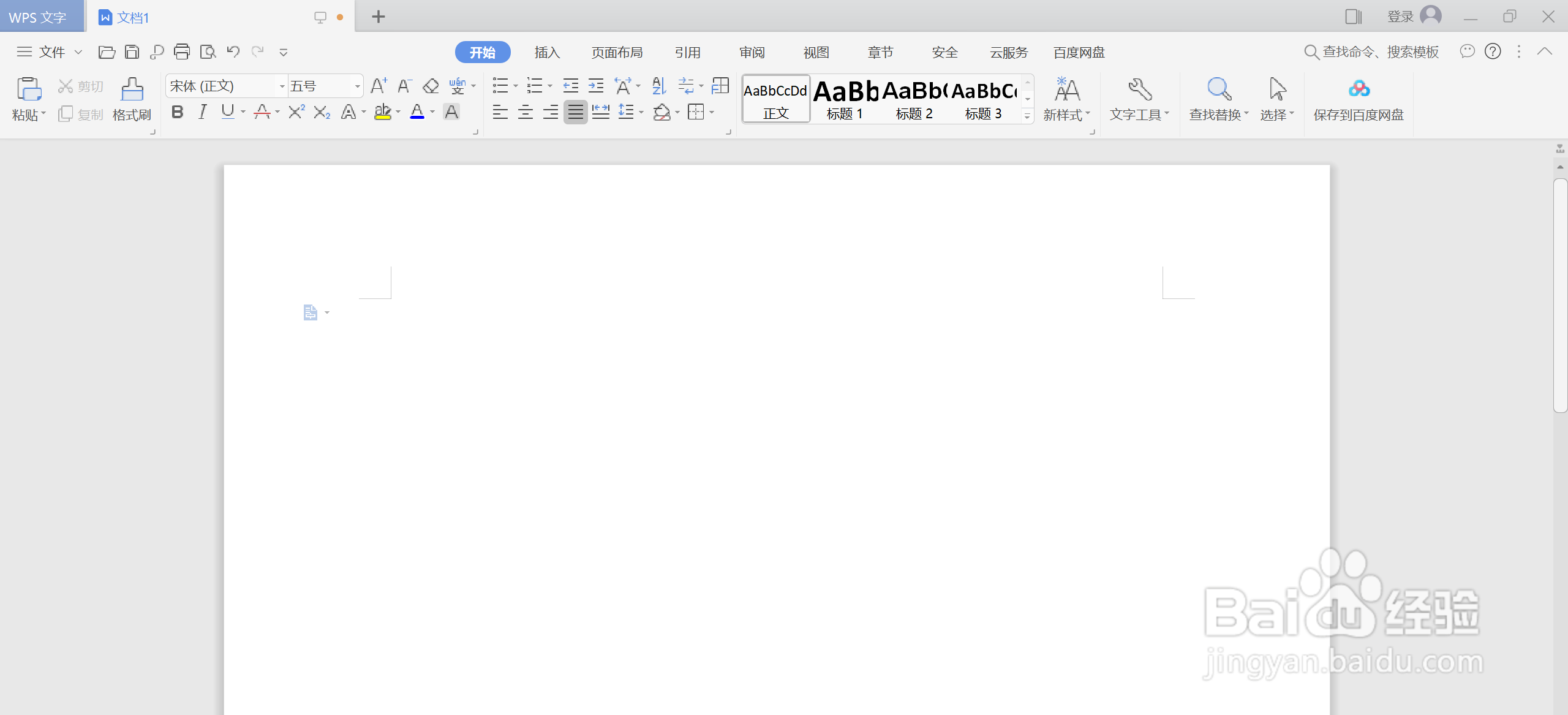The image size is (1568, 715).
Task: Open the 页面布局 tab
Action: 617,53
